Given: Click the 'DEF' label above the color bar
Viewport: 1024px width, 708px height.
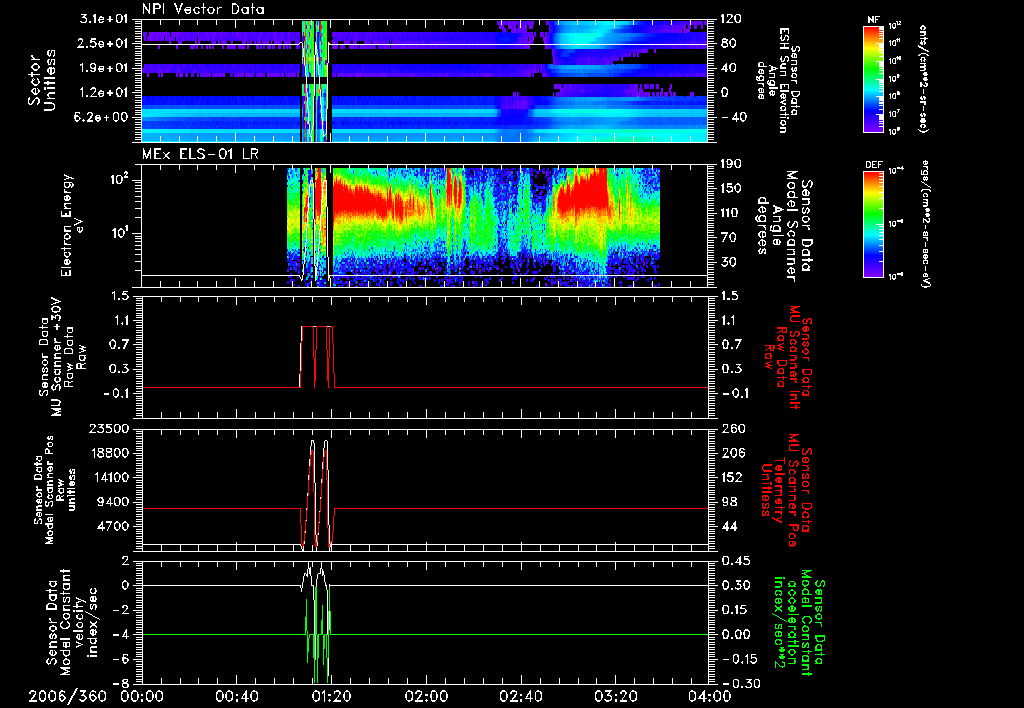Looking at the screenshot, I should (874, 165).
